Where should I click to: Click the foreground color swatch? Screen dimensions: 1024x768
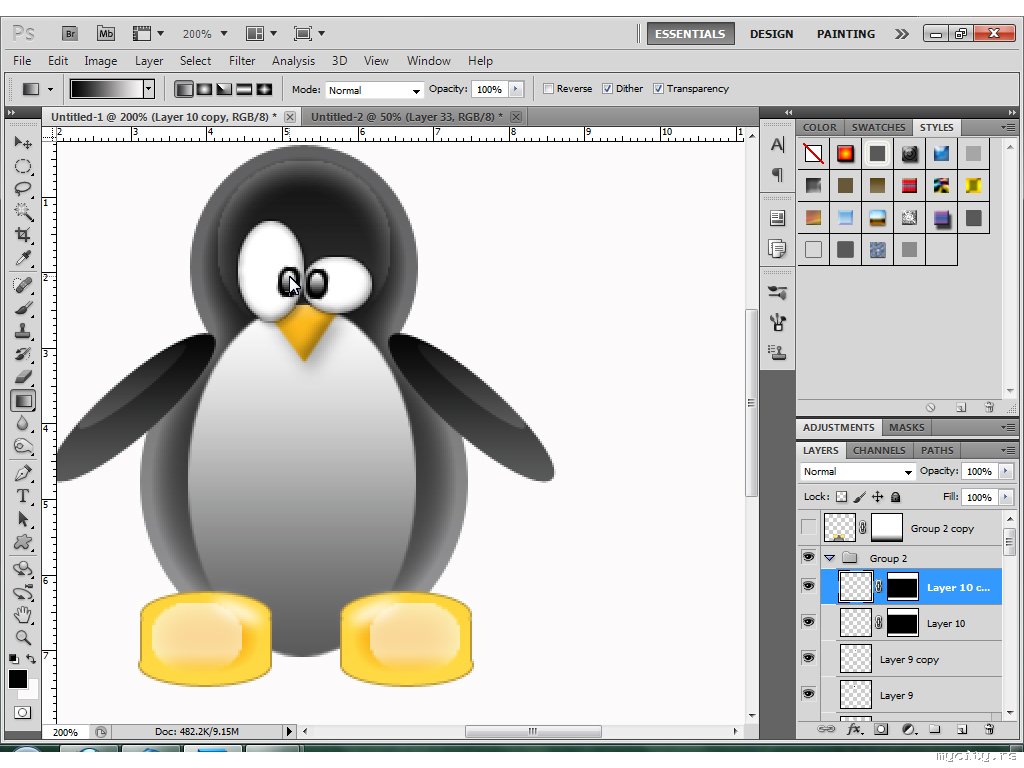pyautogui.click(x=18, y=679)
